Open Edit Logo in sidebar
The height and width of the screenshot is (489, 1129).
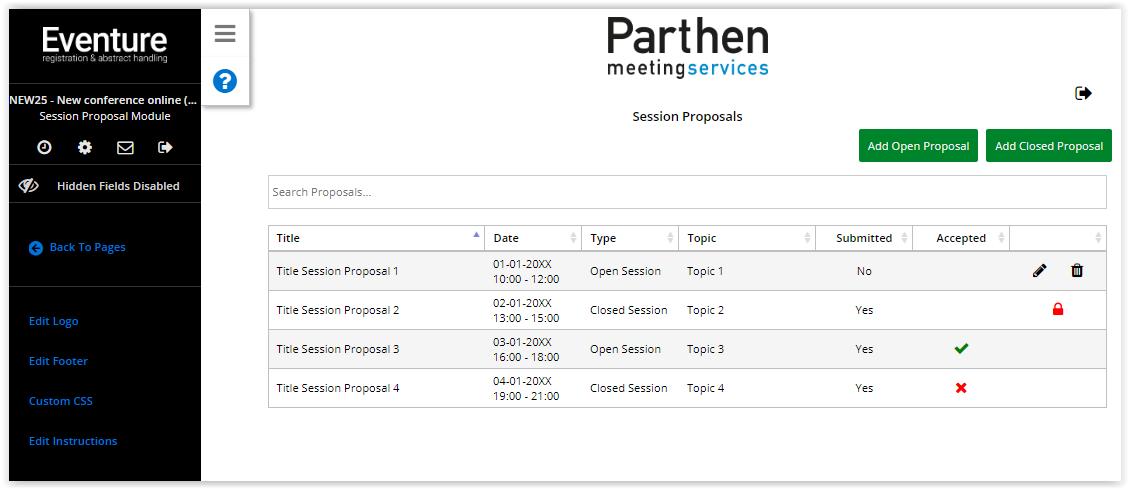point(54,321)
